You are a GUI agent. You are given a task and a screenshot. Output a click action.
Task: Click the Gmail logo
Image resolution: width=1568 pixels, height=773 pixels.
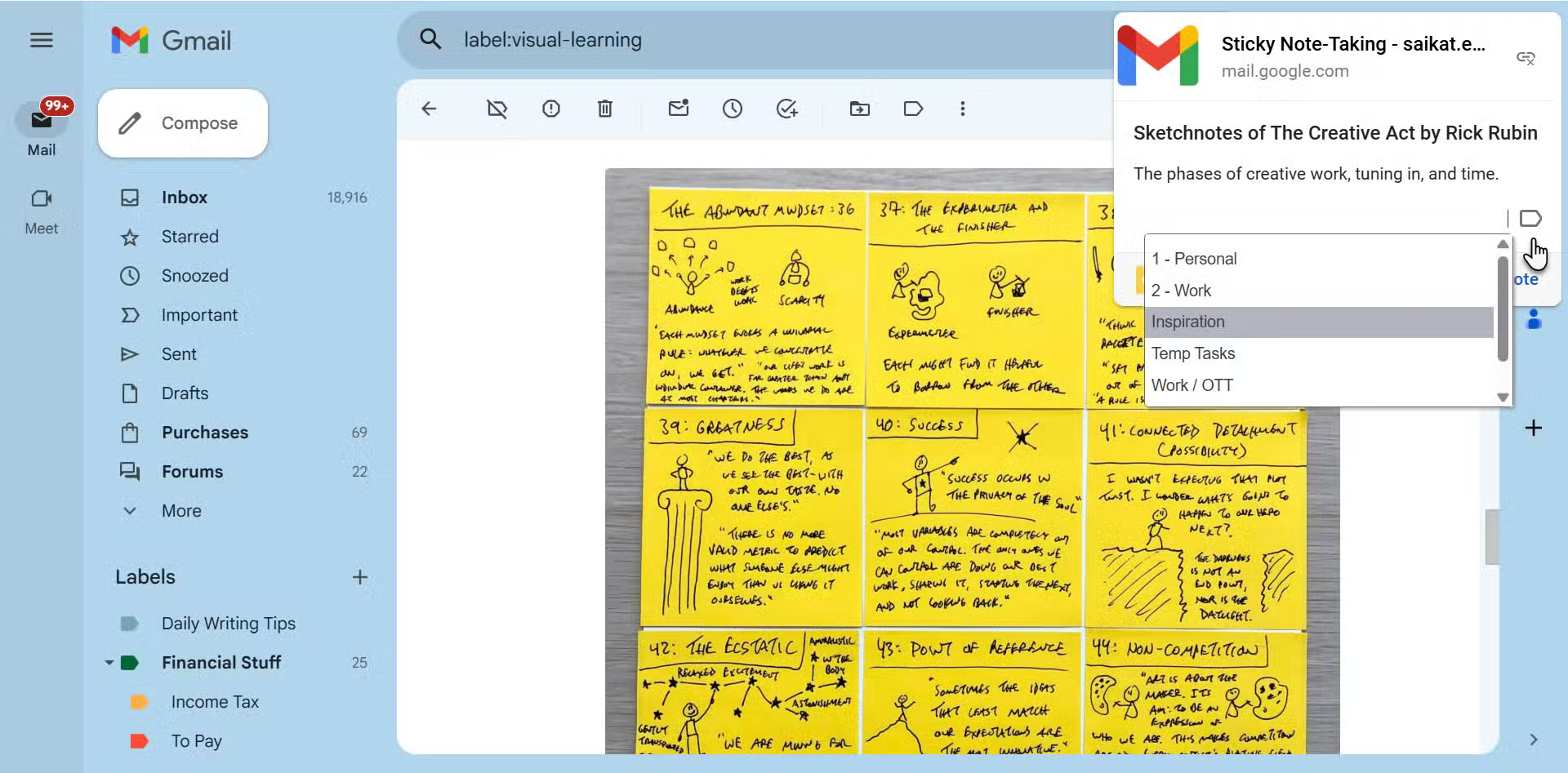(171, 40)
